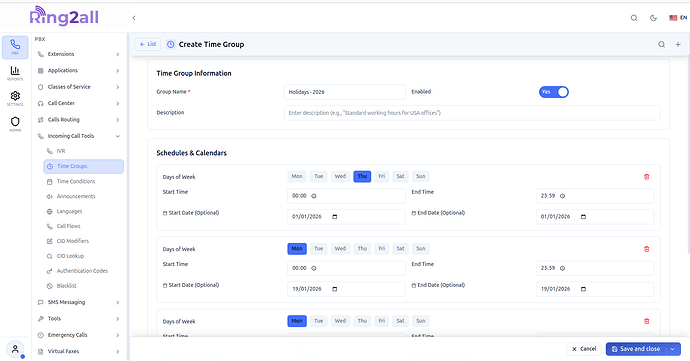Toggle Fri in third schedule

tap(382, 321)
